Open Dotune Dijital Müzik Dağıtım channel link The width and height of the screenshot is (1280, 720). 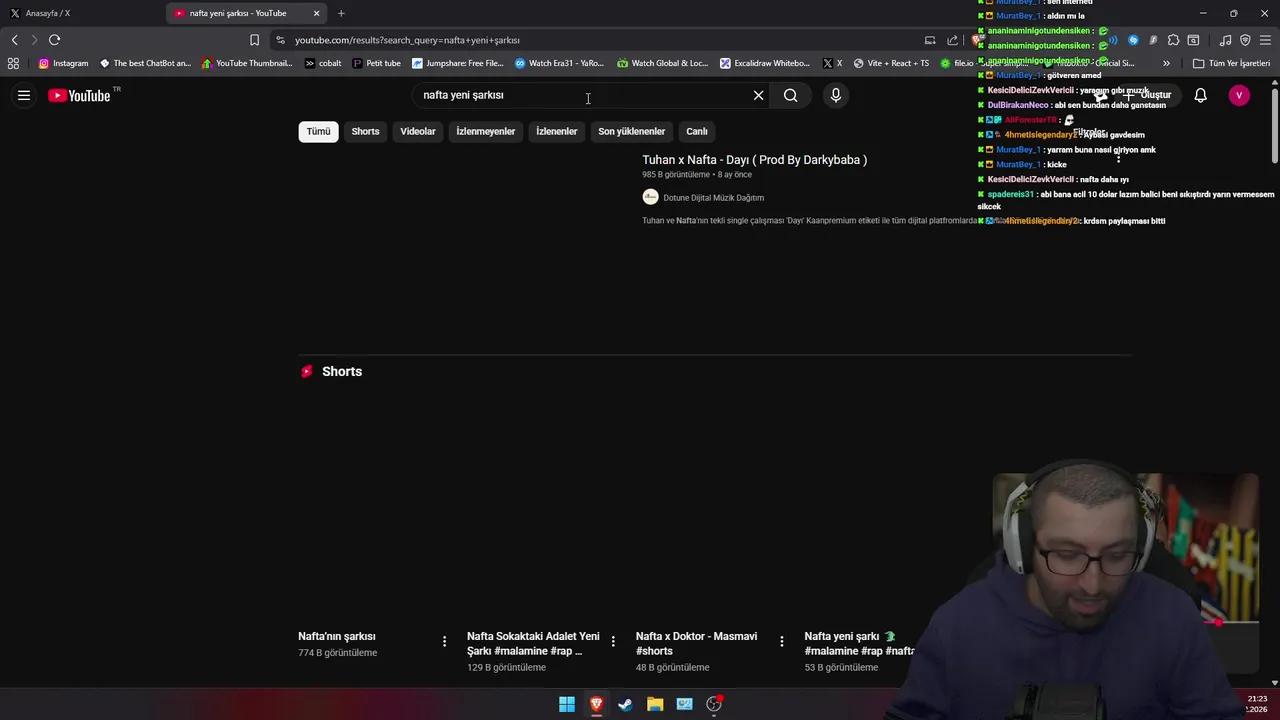click(x=714, y=197)
